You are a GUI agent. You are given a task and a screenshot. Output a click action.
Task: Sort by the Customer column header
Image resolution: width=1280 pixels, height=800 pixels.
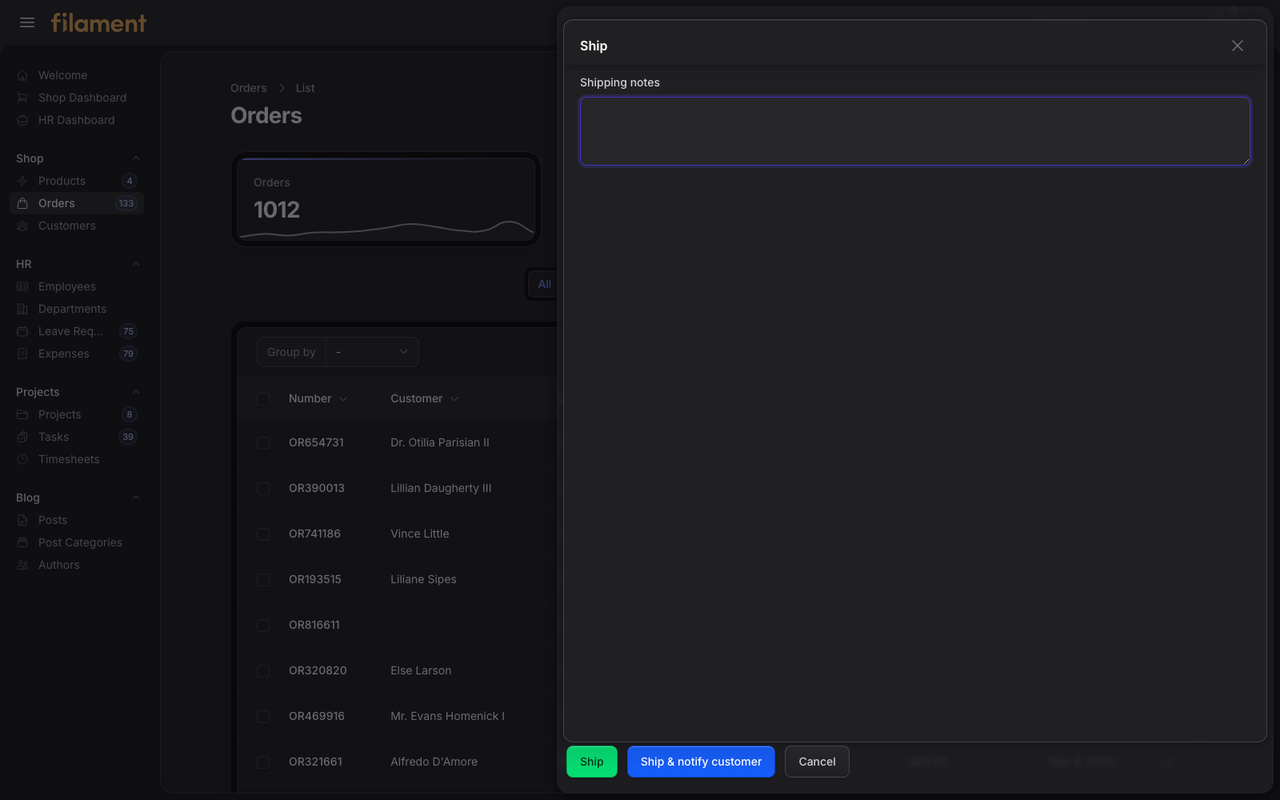424,399
